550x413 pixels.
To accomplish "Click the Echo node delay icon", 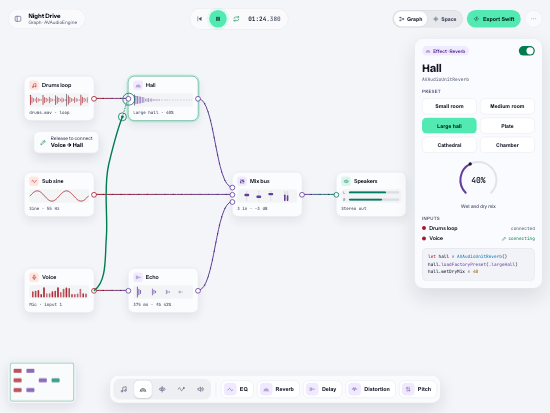I will 138,277.
